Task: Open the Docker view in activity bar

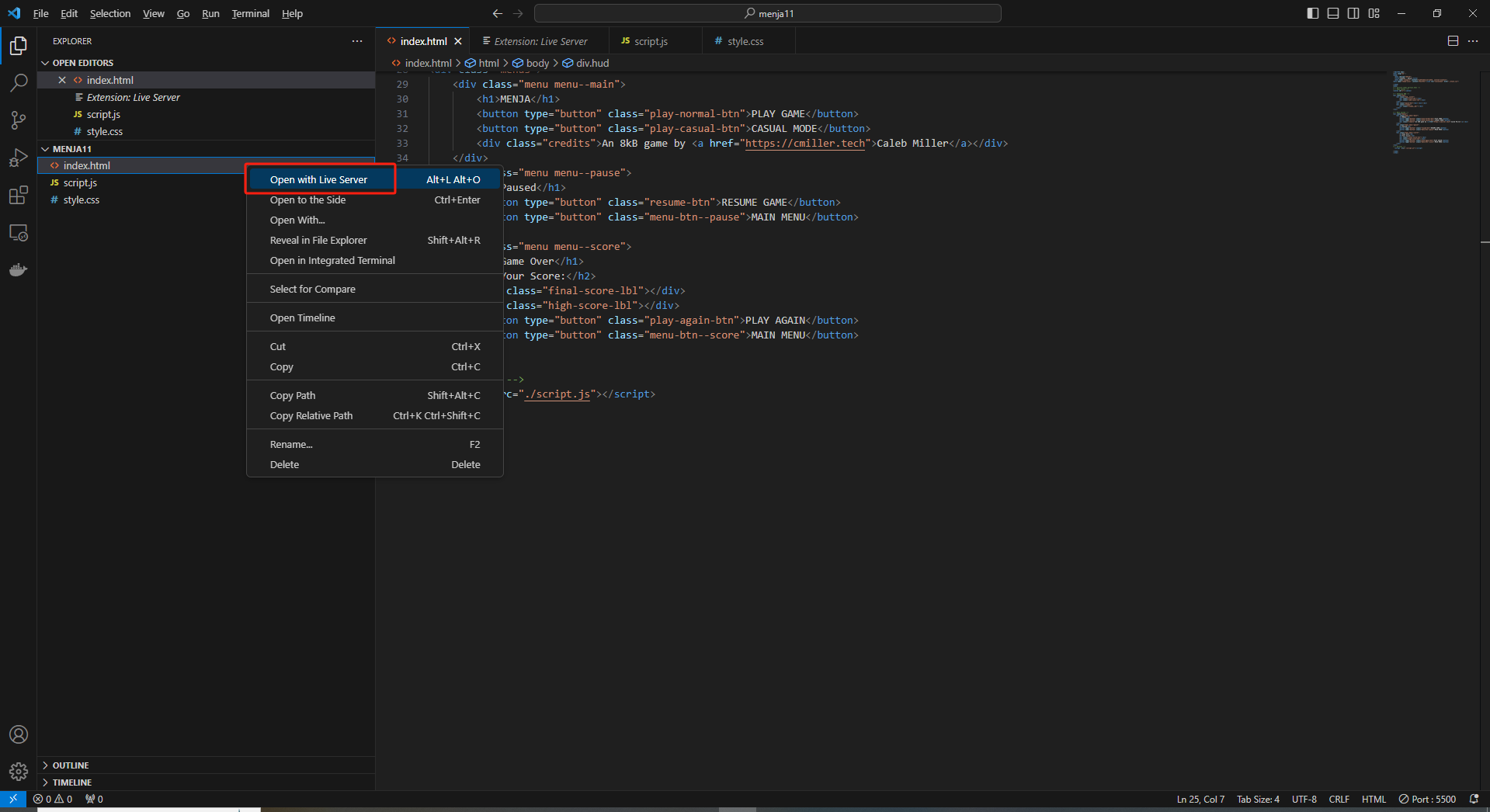Action: coord(19,270)
